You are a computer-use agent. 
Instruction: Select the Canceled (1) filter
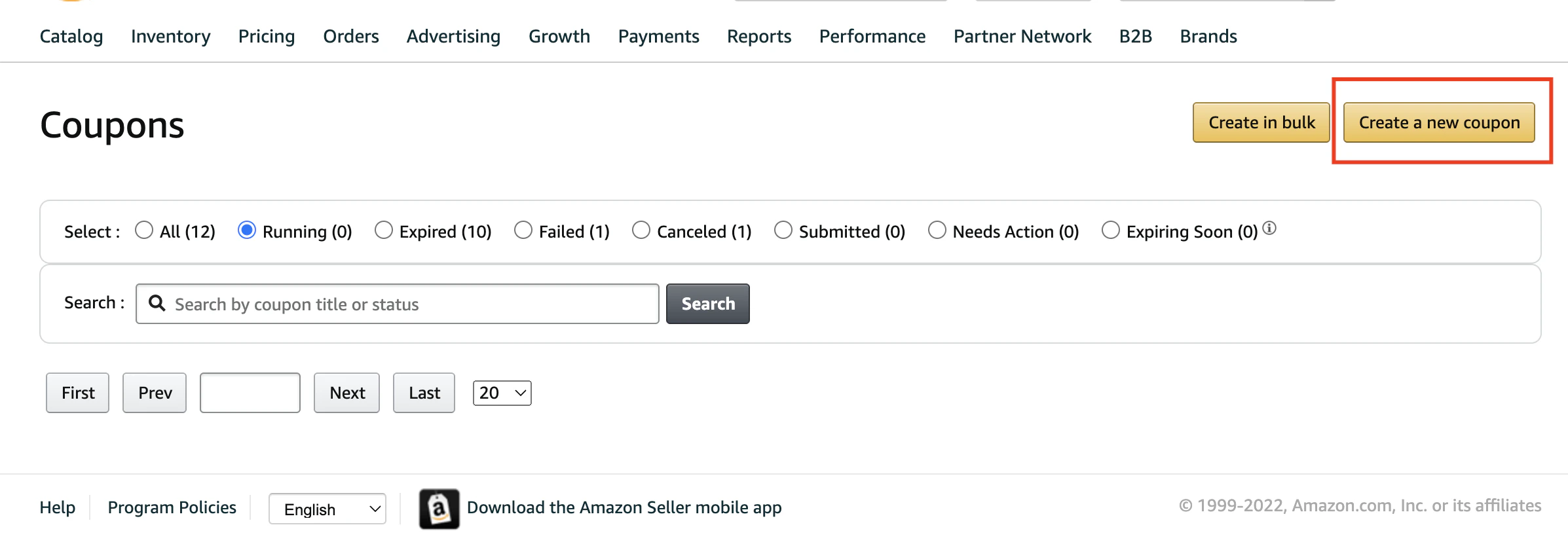[x=641, y=230]
